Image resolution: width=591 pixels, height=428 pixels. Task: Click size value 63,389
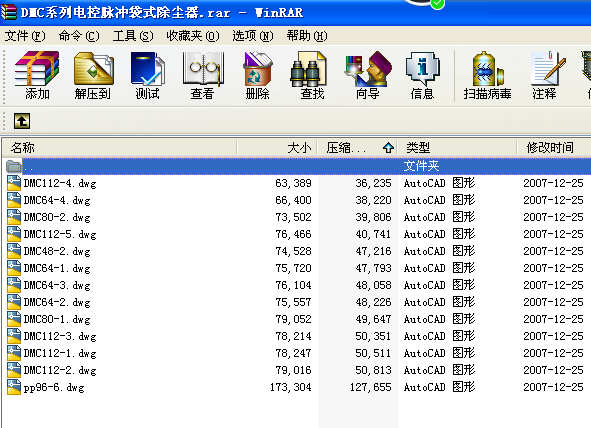pyautogui.click(x=293, y=183)
